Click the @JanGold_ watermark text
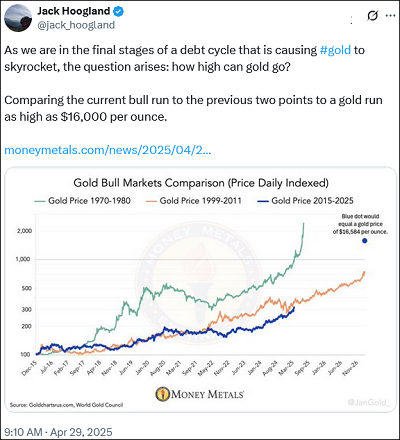Viewport: 400px width, 440px height. 368,402
